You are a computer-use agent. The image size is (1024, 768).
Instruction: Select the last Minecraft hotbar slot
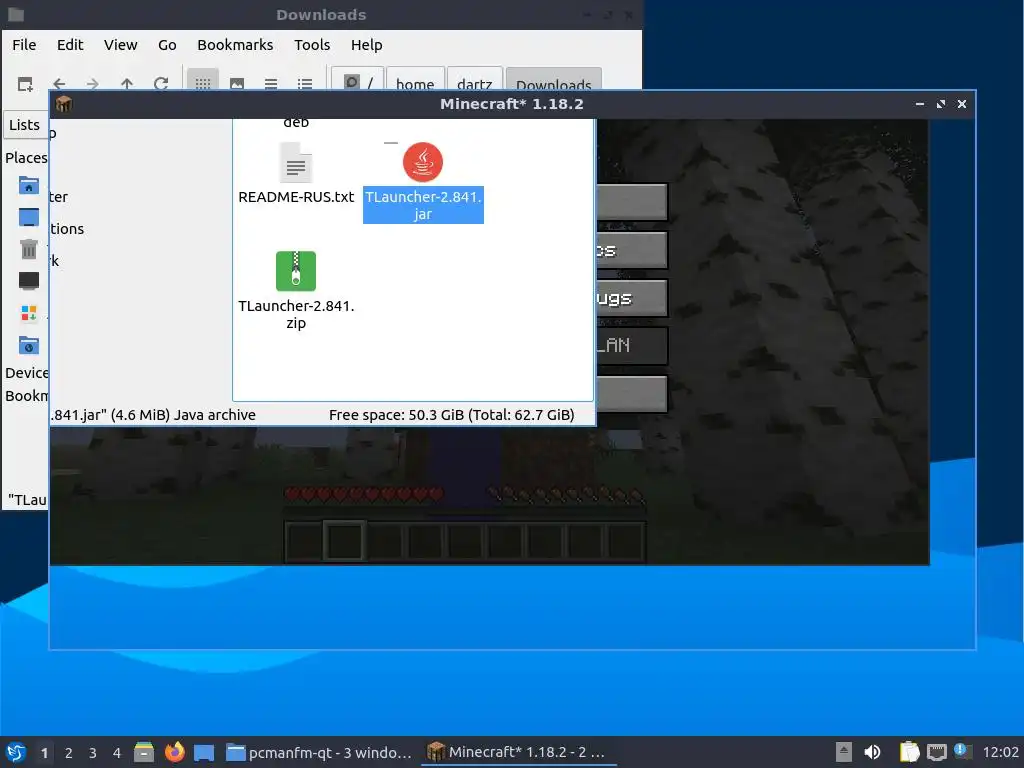[624, 540]
